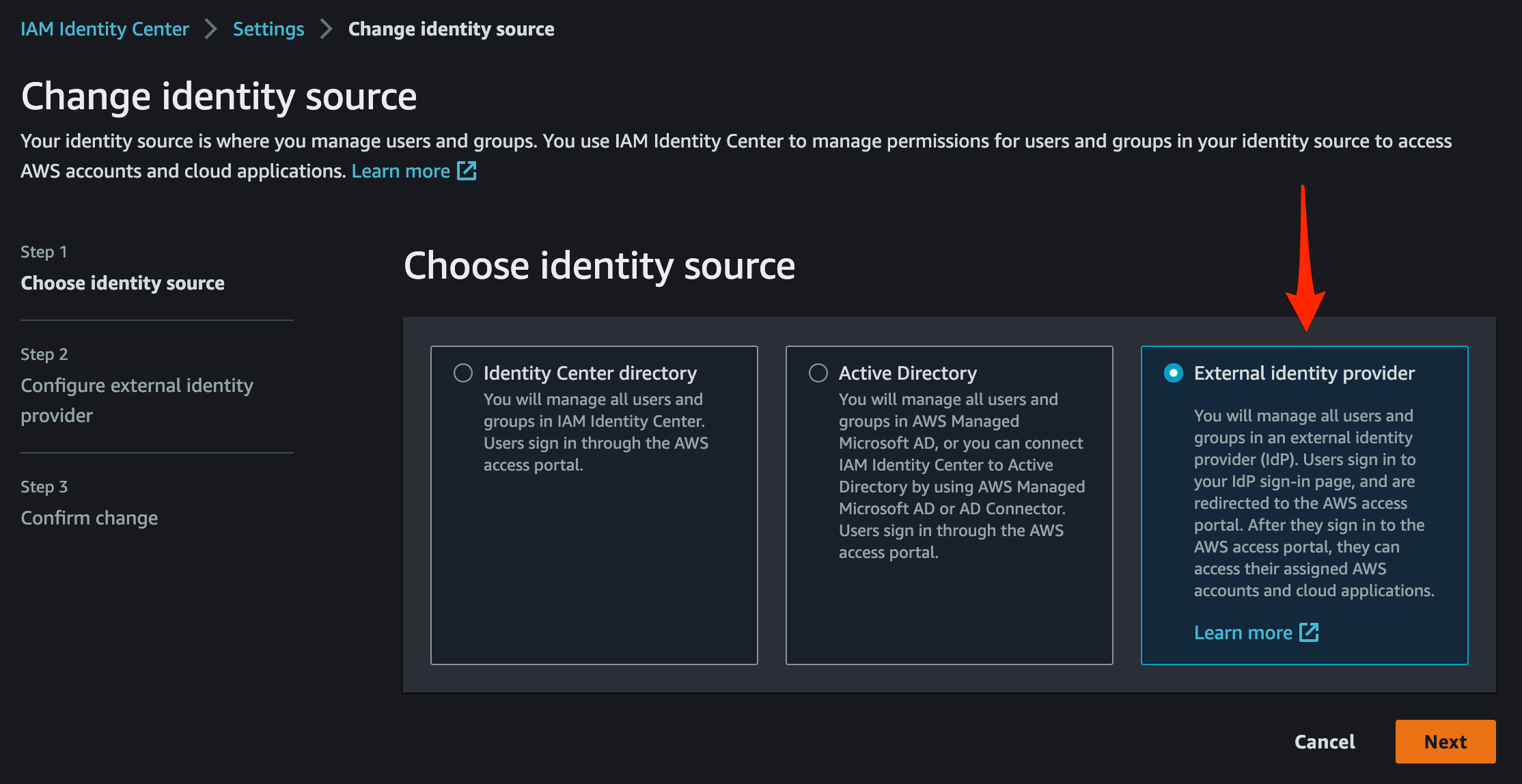The height and width of the screenshot is (784, 1522).
Task: Open the IAM Identity Center breadcrumb link
Action: point(105,29)
